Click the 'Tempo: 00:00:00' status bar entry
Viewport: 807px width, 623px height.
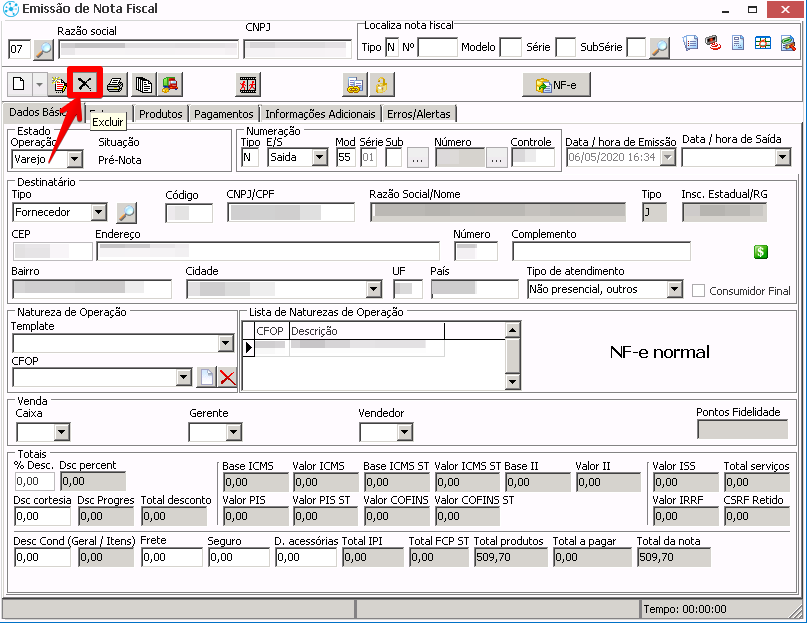(685, 609)
